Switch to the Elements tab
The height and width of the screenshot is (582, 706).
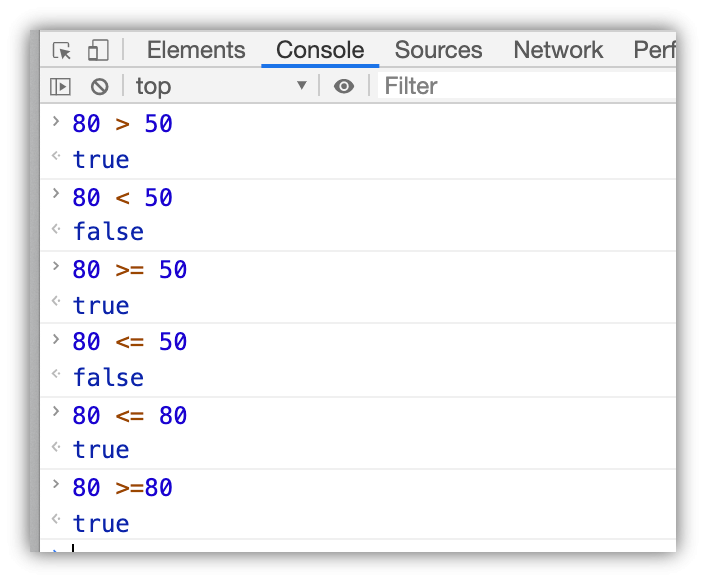coord(196,50)
